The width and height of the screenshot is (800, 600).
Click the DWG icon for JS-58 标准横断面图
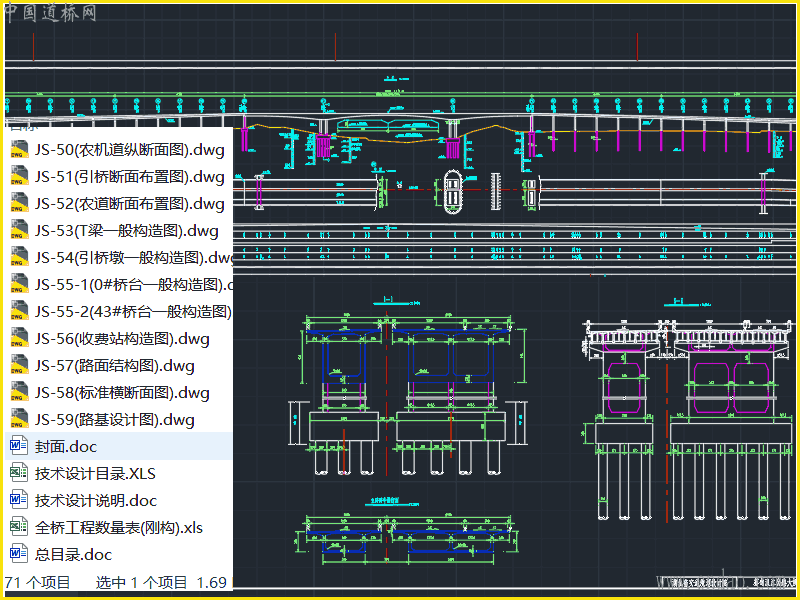pyautogui.click(x=19, y=393)
